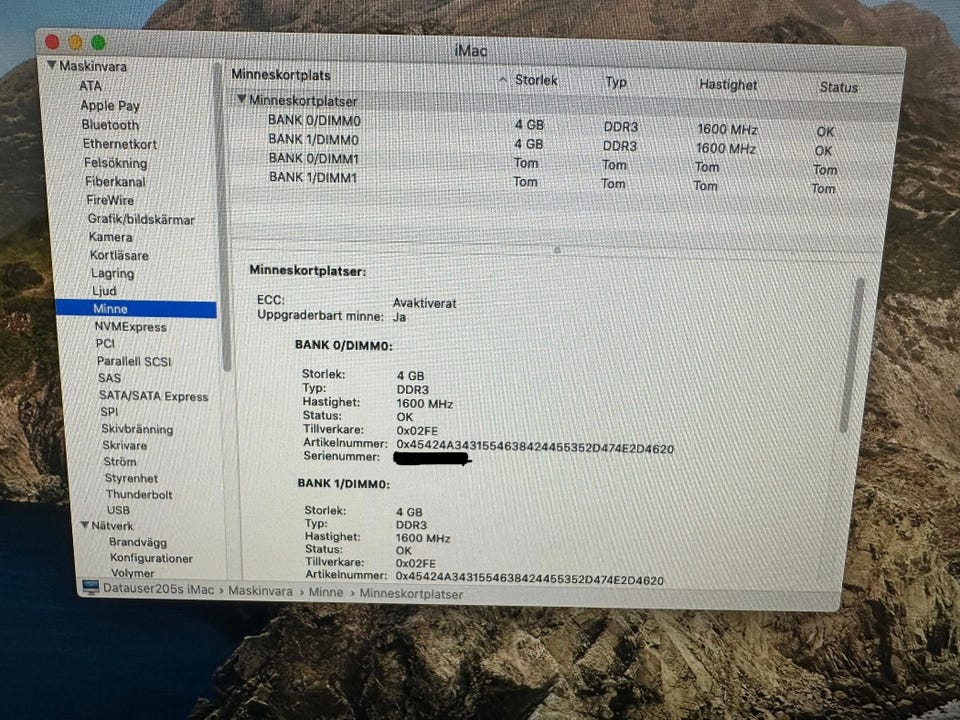The height and width of the screenshot is (720, 960).
Task: Select Apple Pay in the sidebar
Action: 110,105
